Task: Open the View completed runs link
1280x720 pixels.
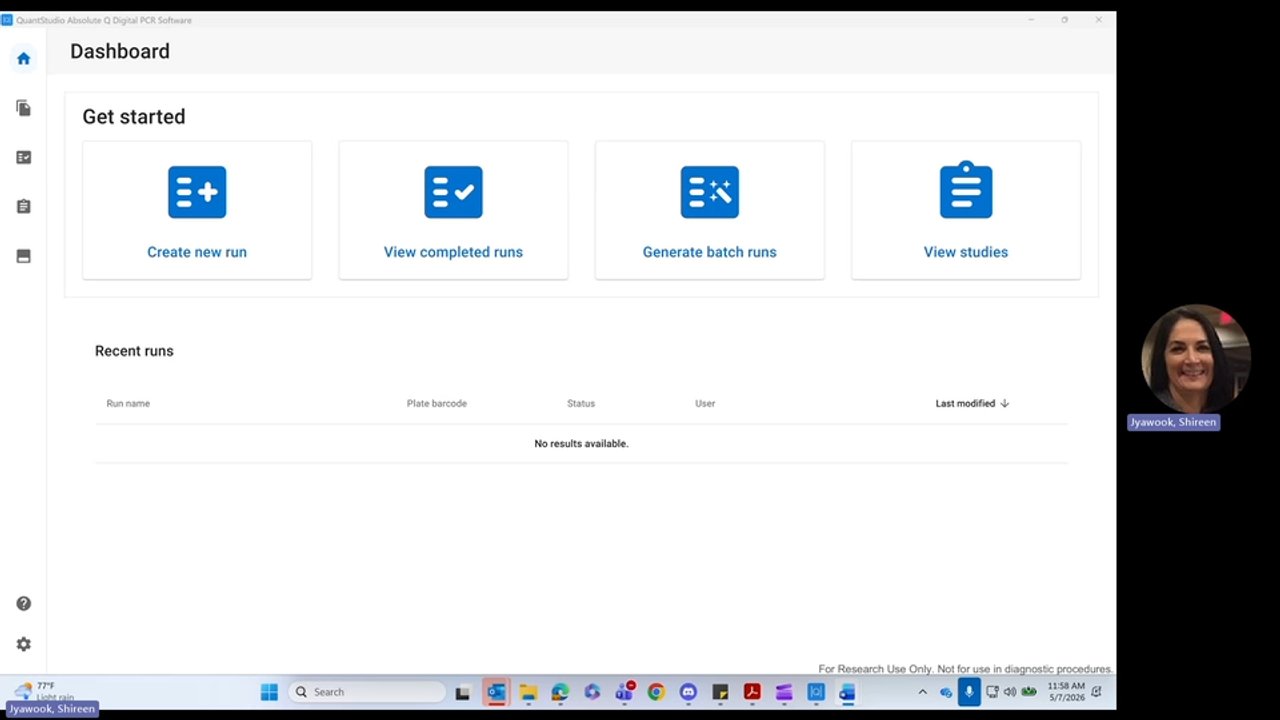Action: [453, 252]
